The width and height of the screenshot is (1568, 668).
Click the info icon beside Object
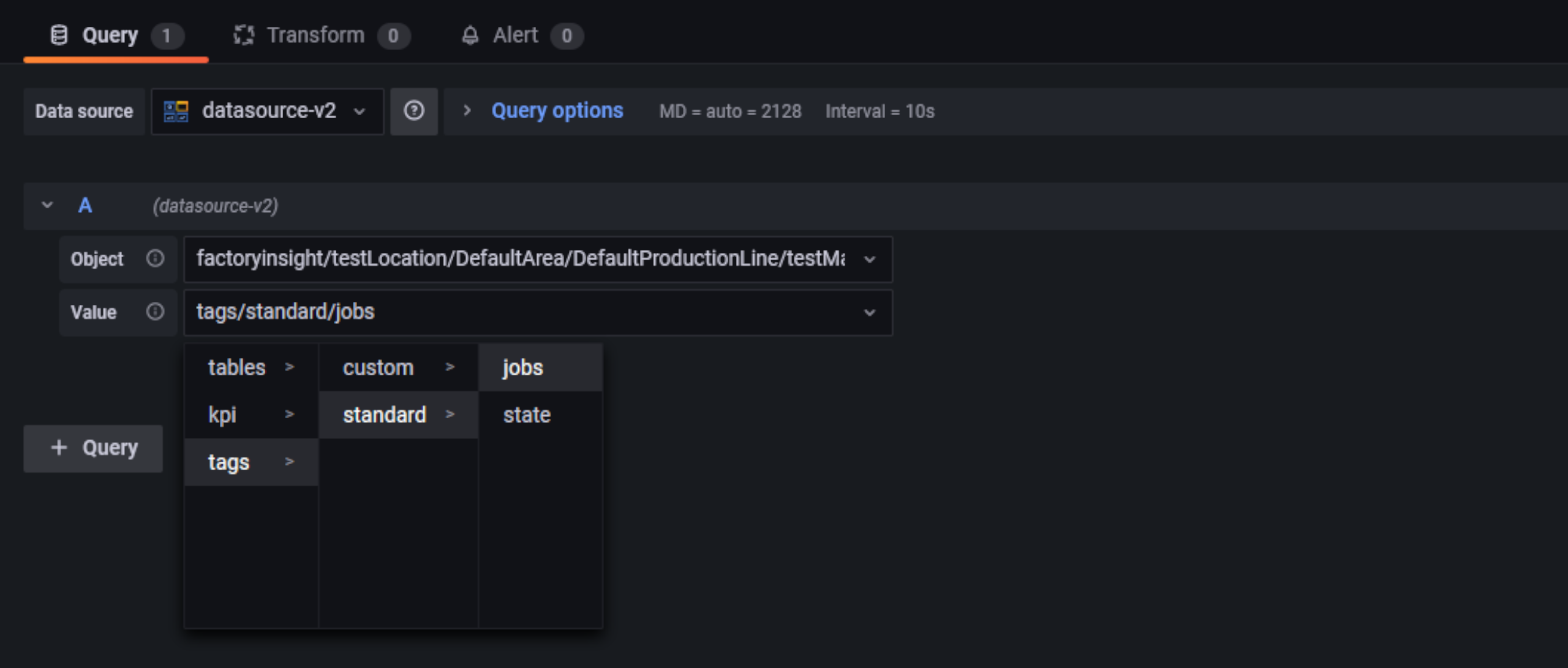coord(155,259)
